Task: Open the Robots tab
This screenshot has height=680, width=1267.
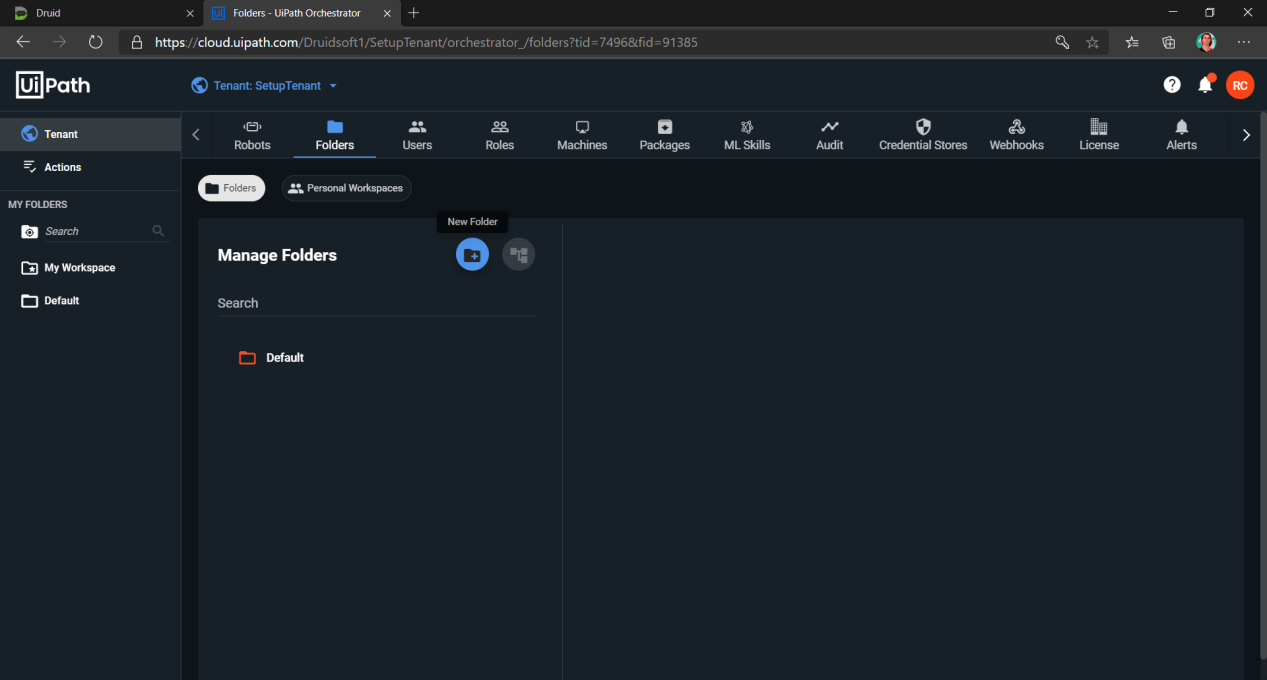Action: 252,135
